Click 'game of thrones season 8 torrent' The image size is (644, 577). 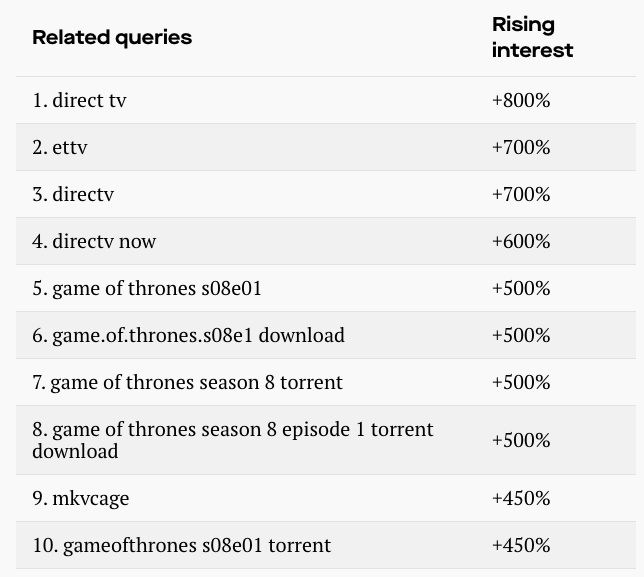coord(187,382)
